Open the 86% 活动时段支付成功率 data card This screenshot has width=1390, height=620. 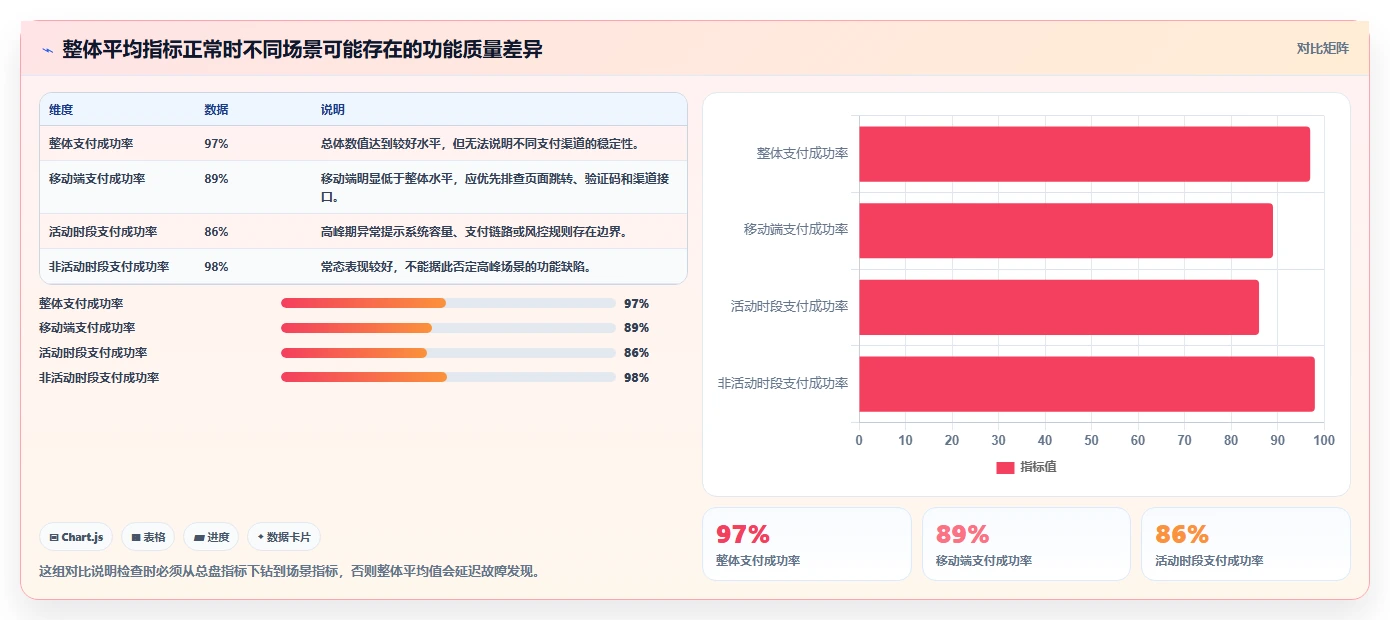(1245, 544)
